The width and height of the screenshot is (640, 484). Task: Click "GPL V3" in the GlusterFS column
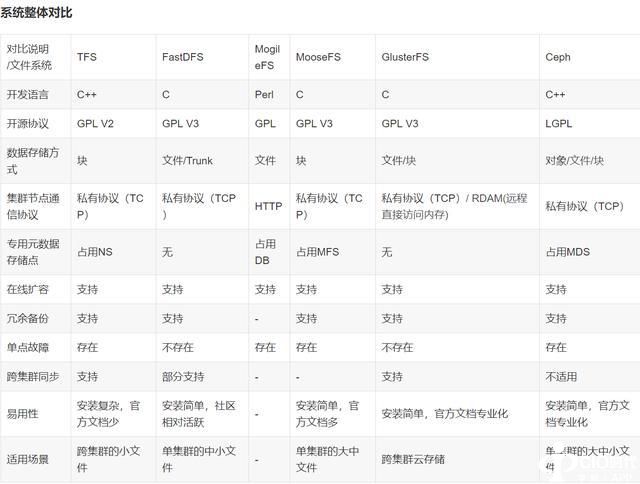(400, 124)
